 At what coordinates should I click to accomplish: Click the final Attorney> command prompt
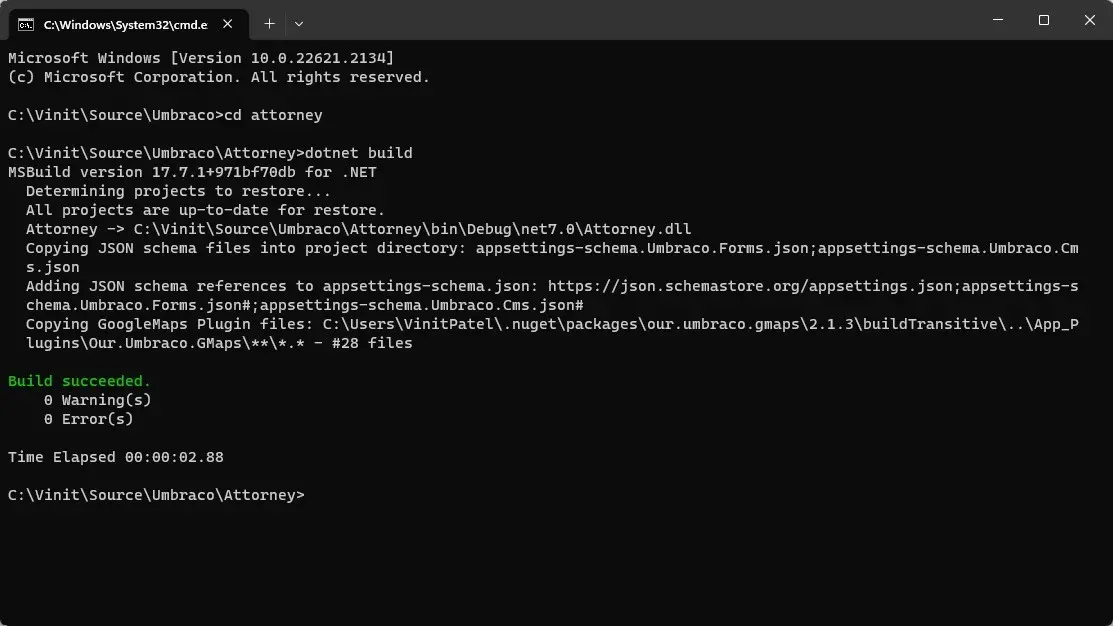click(155, 495)
